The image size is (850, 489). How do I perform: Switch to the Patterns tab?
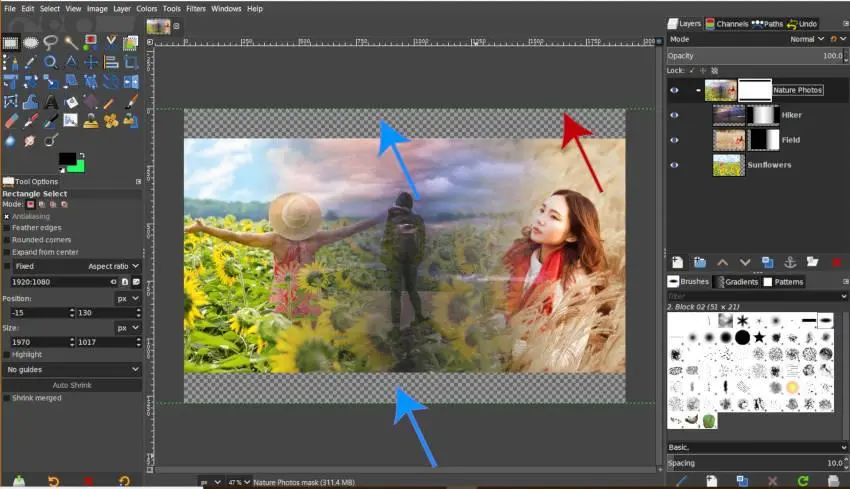pos(783,282)
